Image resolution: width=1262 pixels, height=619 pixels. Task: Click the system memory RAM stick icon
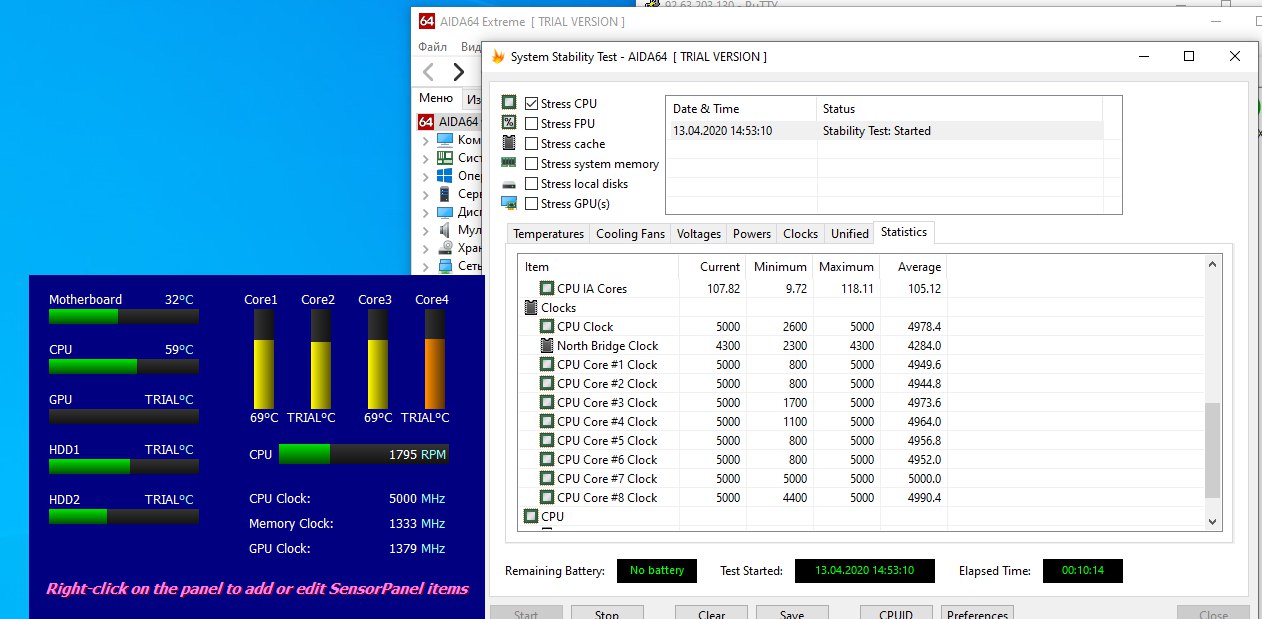point(509,163)
